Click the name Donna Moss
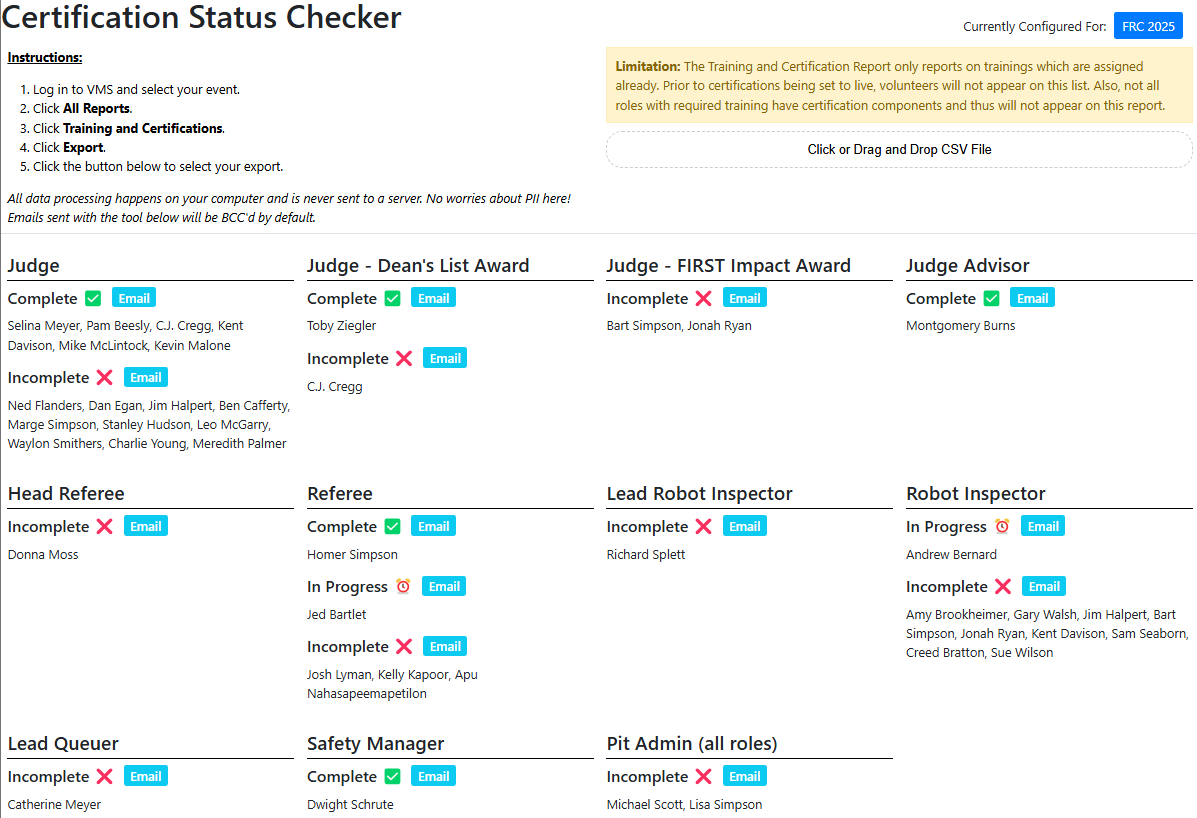The width and height of the screenshot is (1197, 818). click(43, 555)
